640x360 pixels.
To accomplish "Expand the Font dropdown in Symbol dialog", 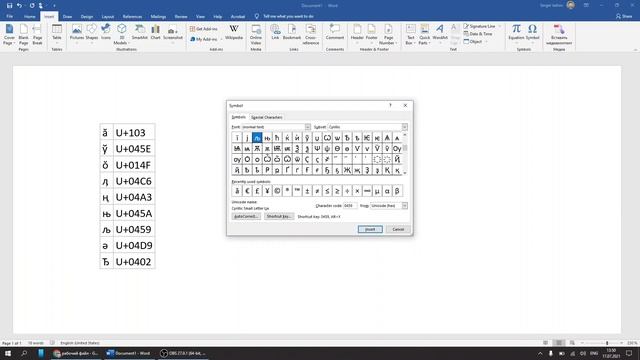I will pos(308,127).
